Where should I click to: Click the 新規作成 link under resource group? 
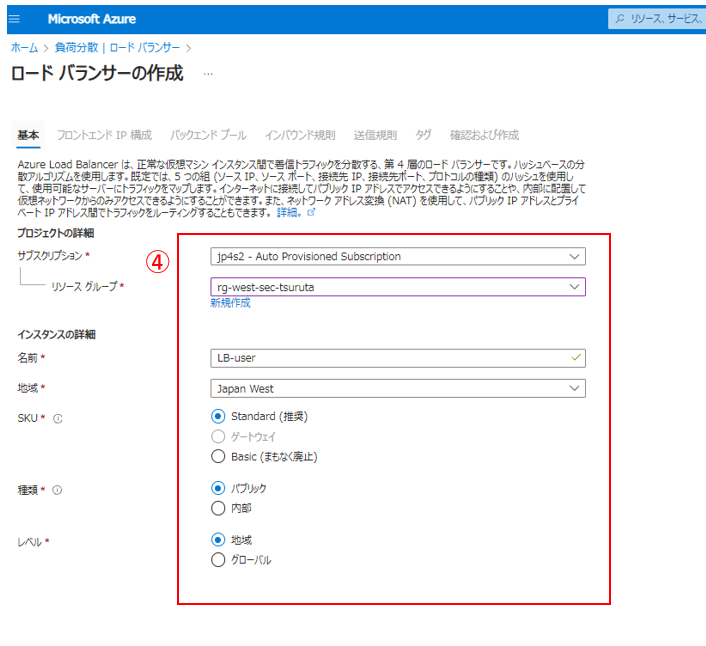click(x=230, y=303)
